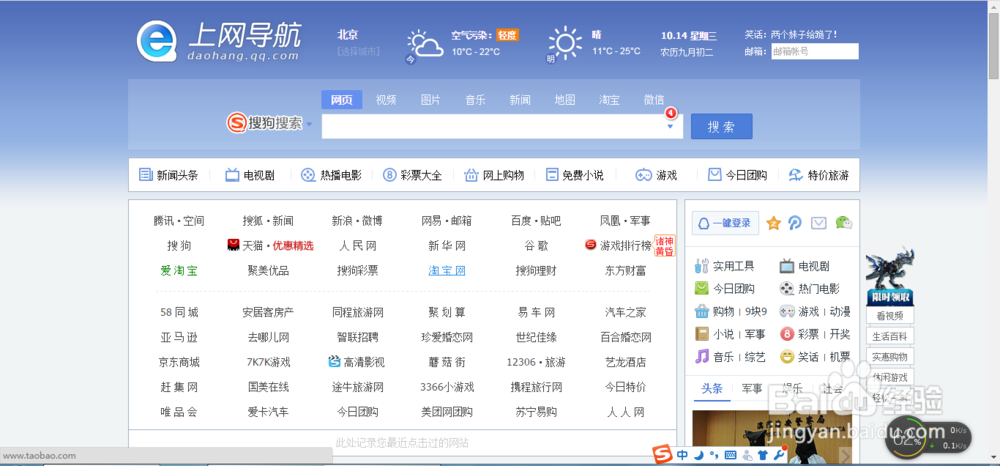
Task: Click the 搜狗搜索 engine logo
Action: pos(265,124)
